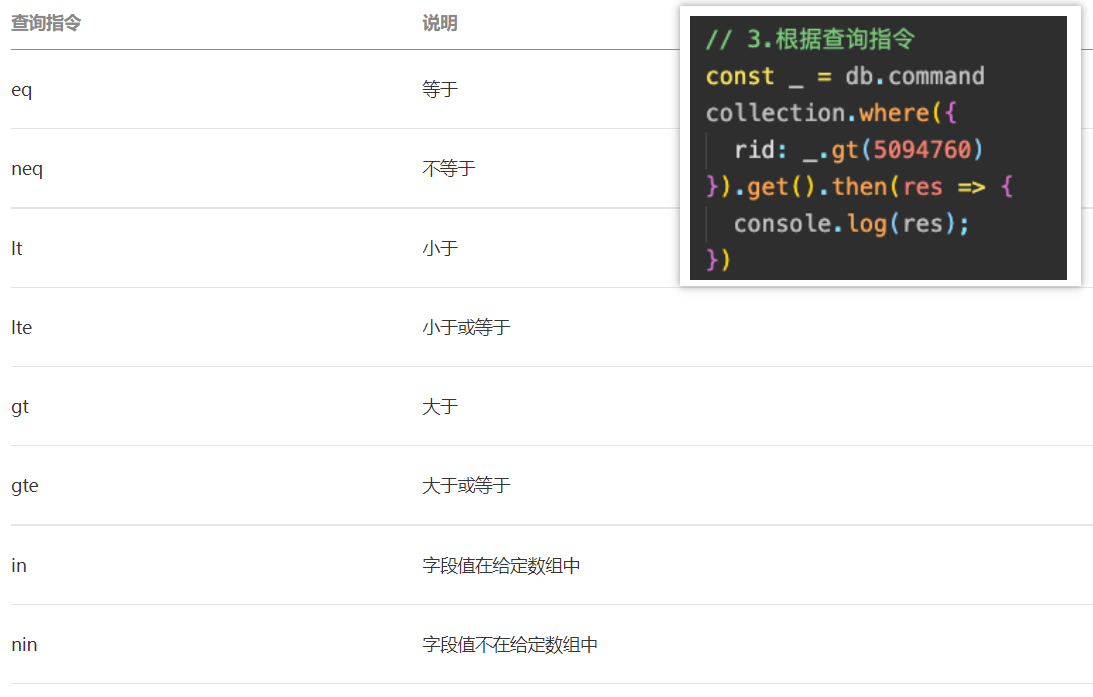The width and height of the screenshot is (1093, 697).
Task: Click the 字段值不在给定数组中 description
Action: point(510,645)
